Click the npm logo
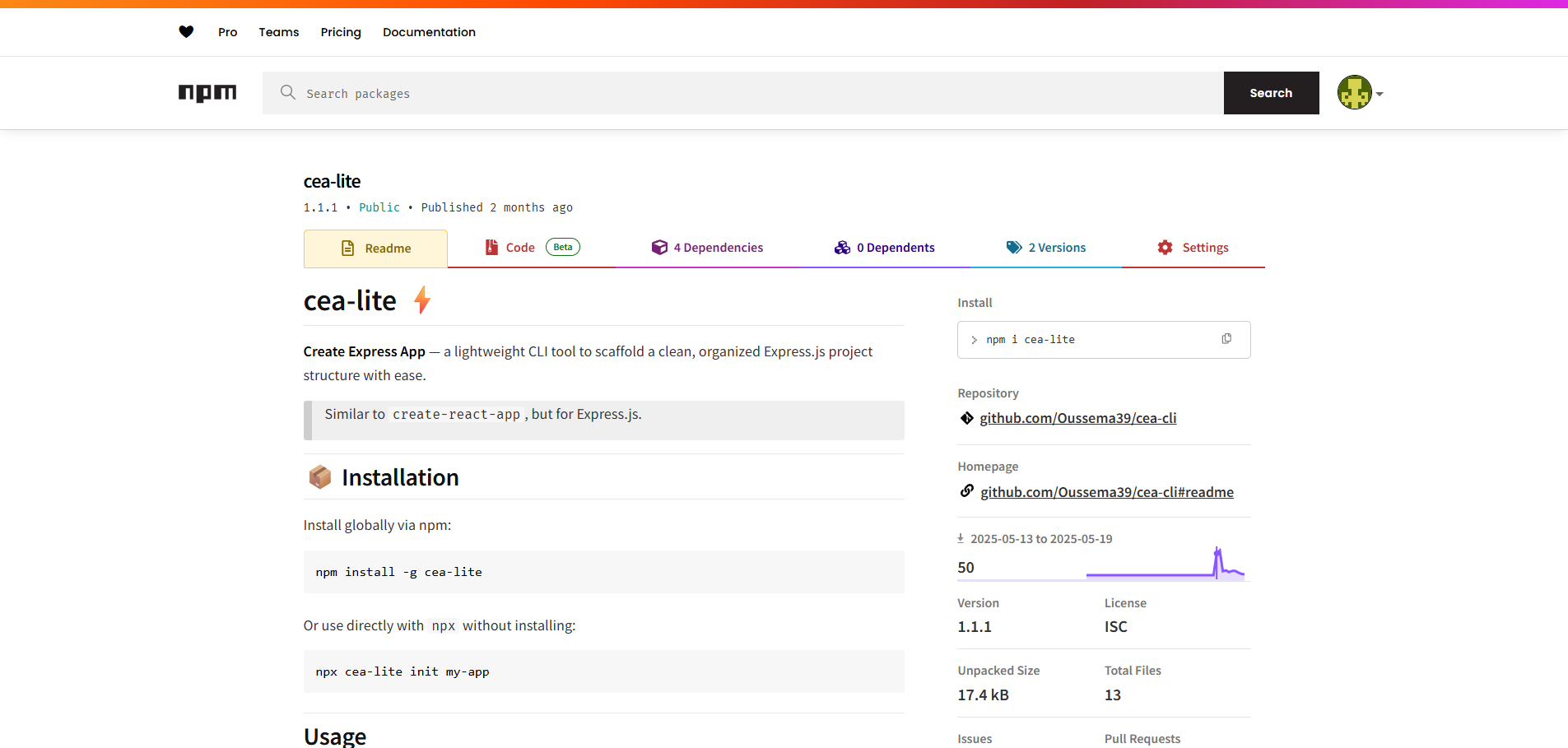The height and width of the screenshot is (748, 1568). click(207, 93)
